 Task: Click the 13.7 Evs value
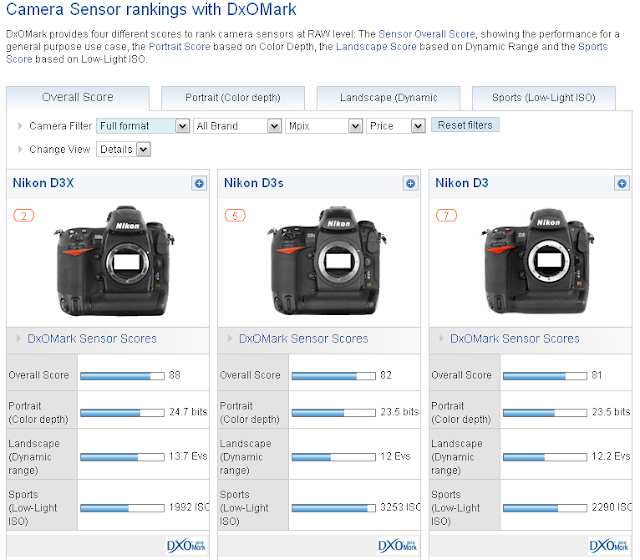pyautogui.click(x=188, y=456)
